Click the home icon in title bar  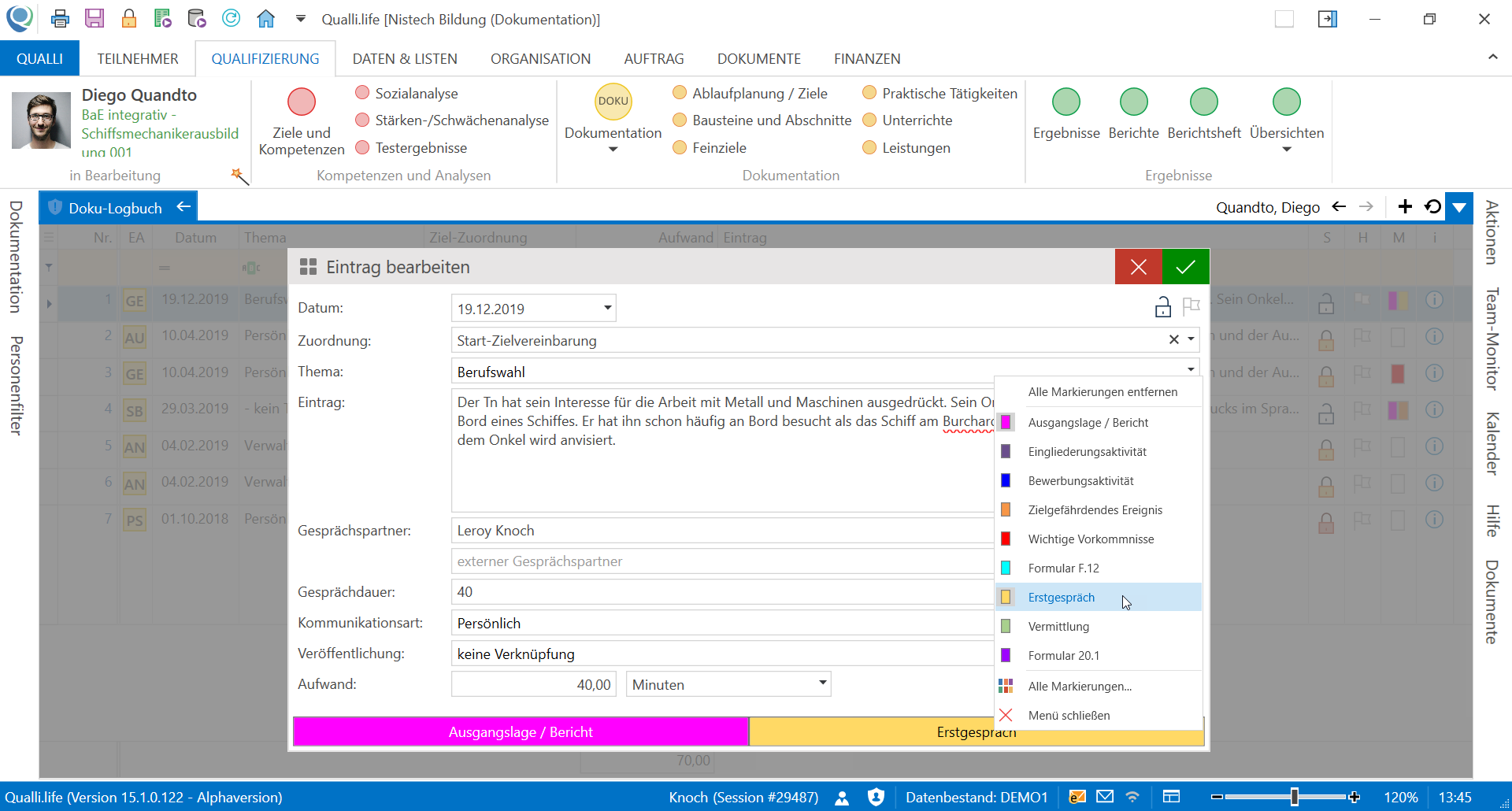pos(266,19)
